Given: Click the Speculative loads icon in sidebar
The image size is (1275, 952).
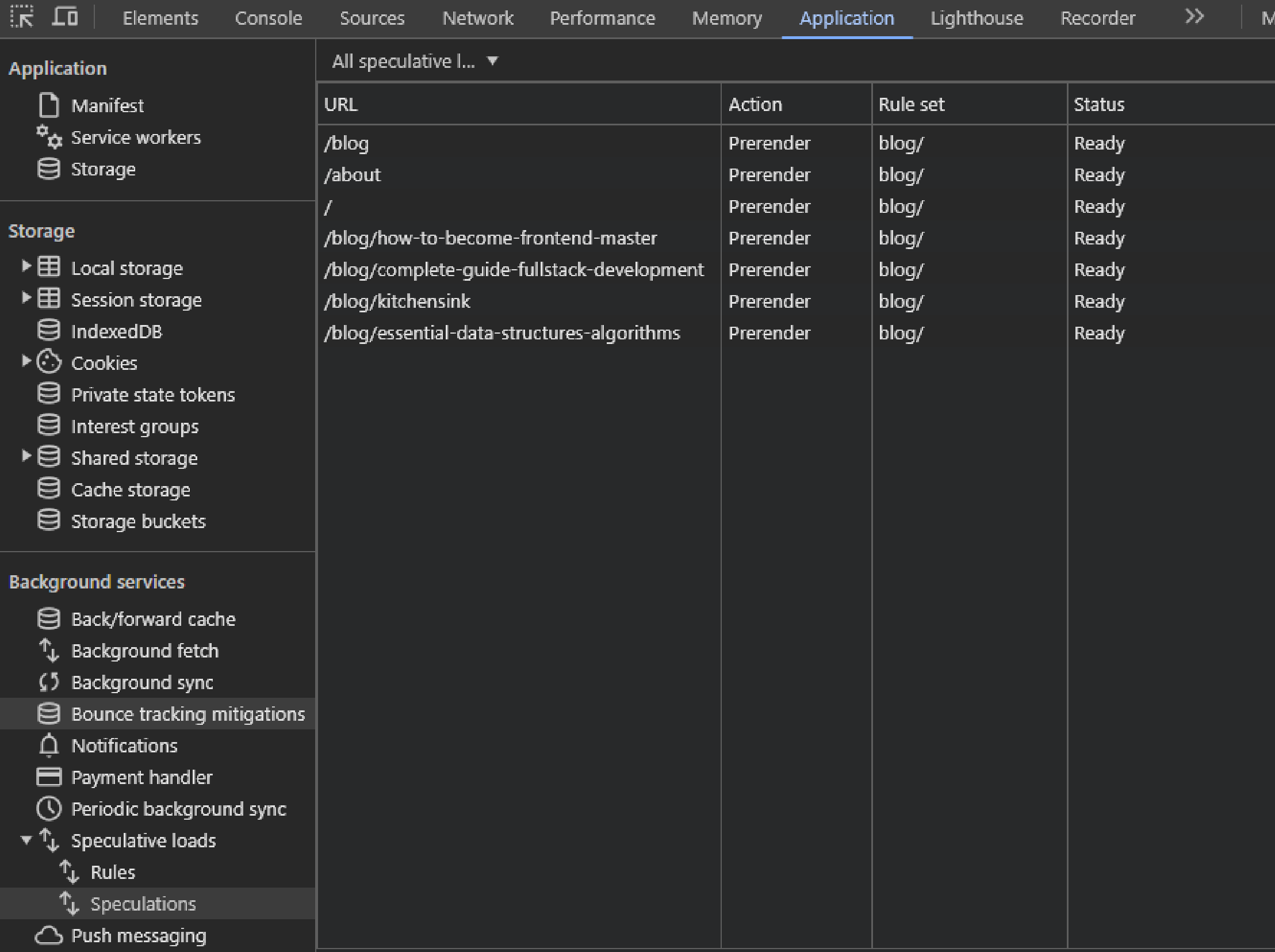Looking at the screenshot, I should (x=50, y=840).
